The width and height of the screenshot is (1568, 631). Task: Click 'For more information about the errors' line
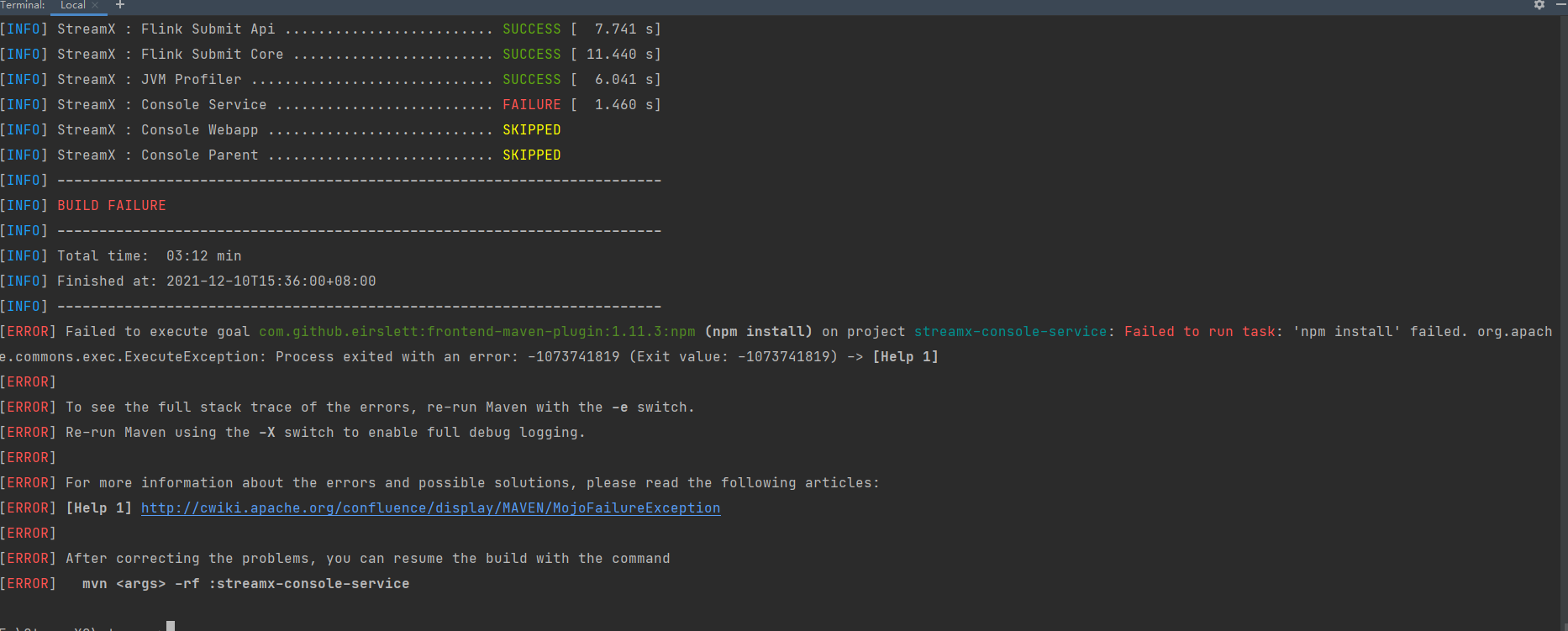(x=472, y=483)
